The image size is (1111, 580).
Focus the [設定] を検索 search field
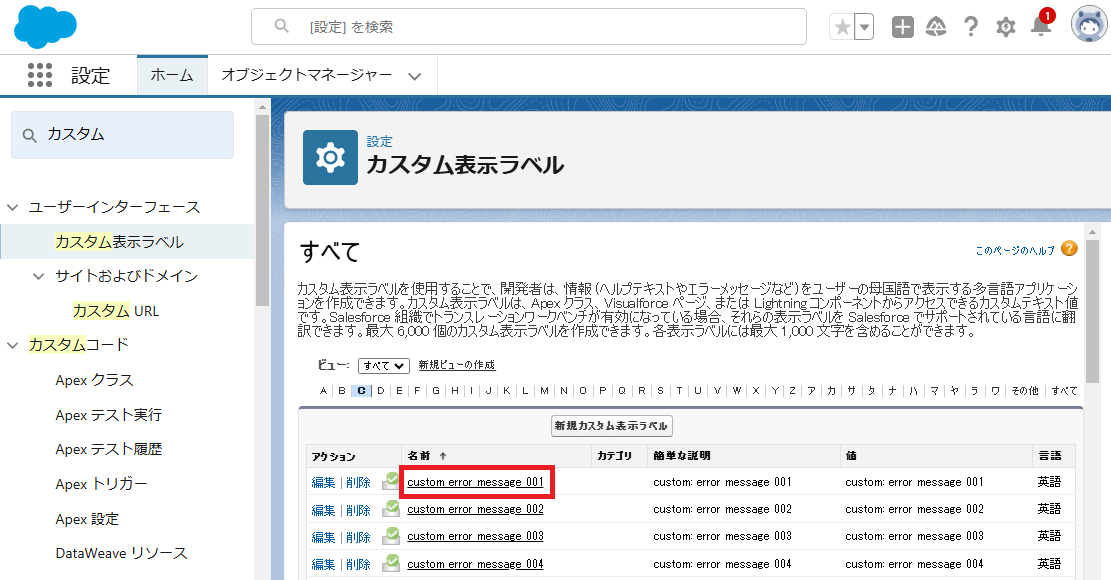[529, 27]
